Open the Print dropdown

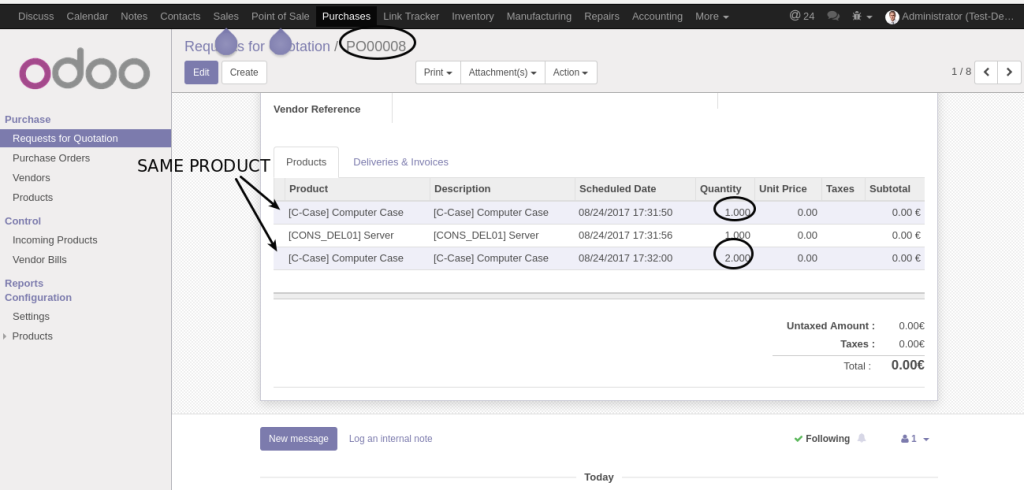tap(438, 72)
